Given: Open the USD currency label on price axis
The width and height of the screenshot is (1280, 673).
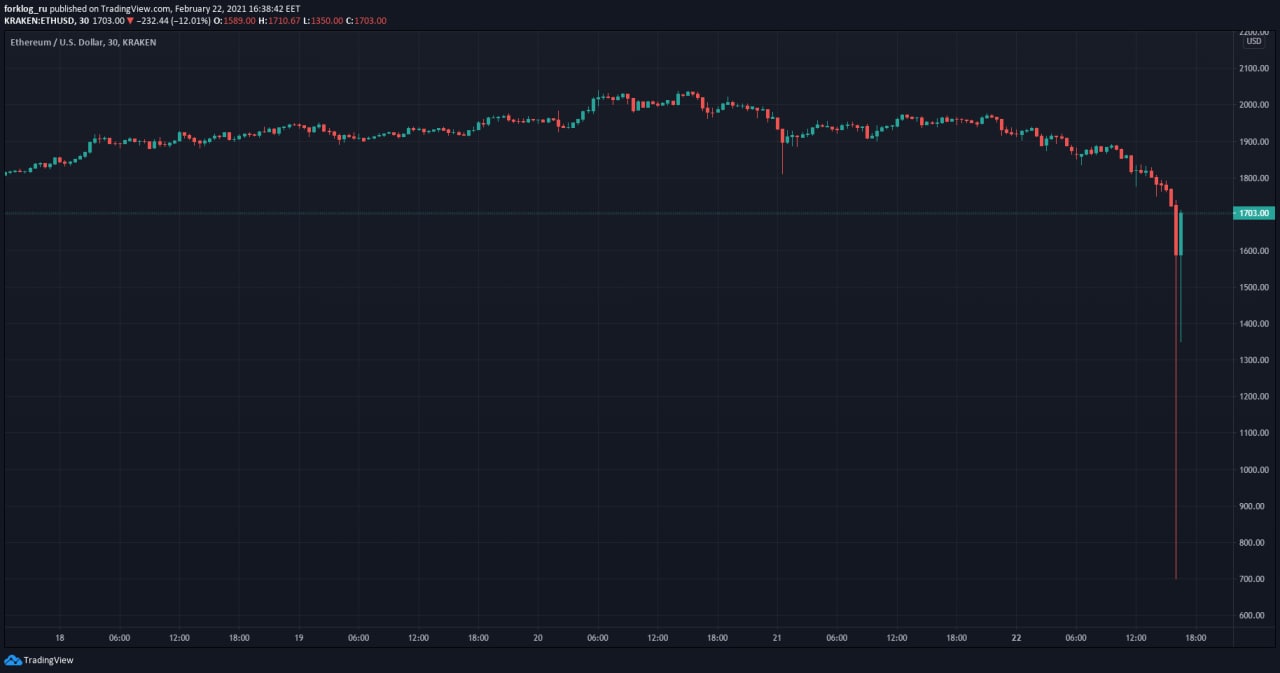Looking at the screenshot, I should coord(1253,42).
